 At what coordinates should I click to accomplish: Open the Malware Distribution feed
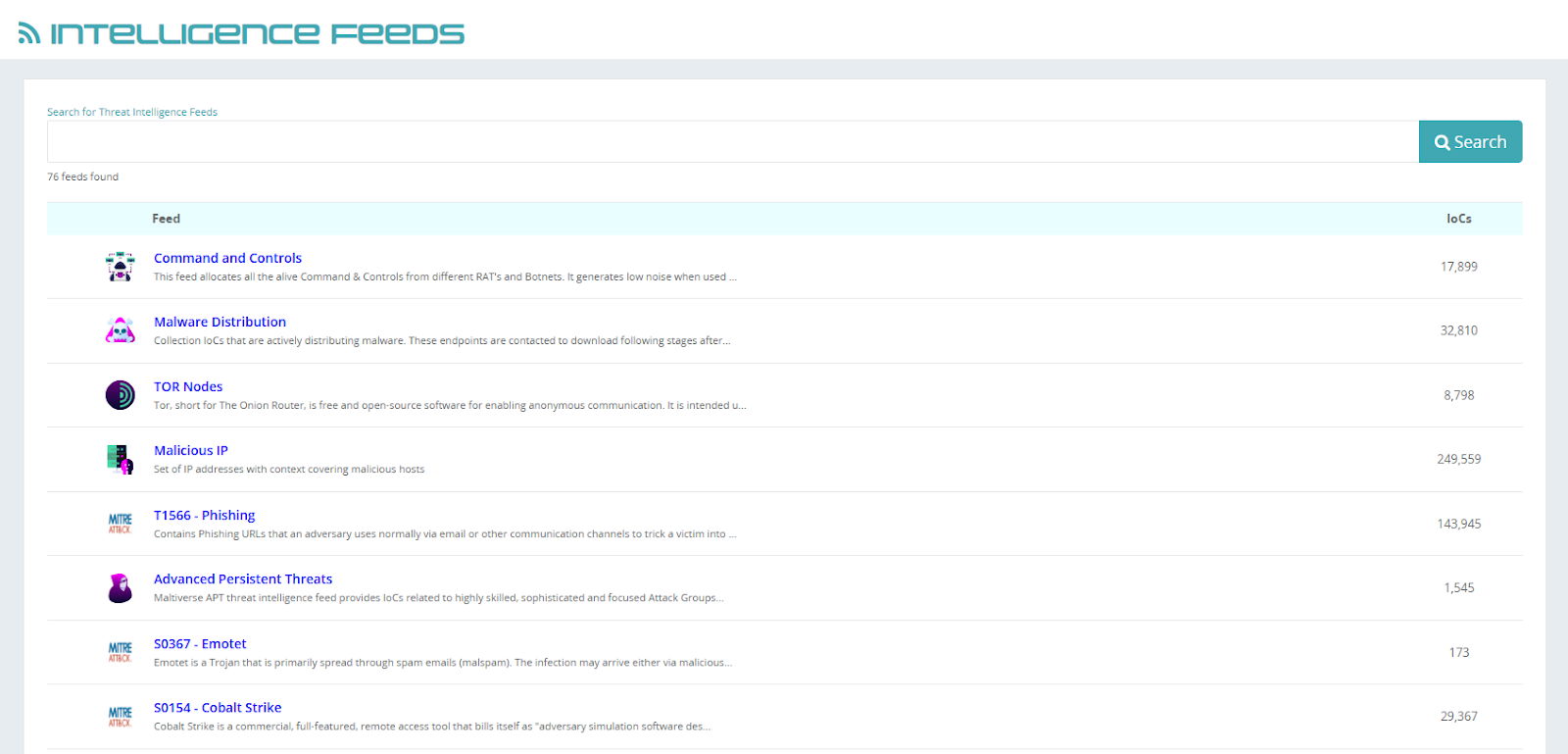click(220, 322)
